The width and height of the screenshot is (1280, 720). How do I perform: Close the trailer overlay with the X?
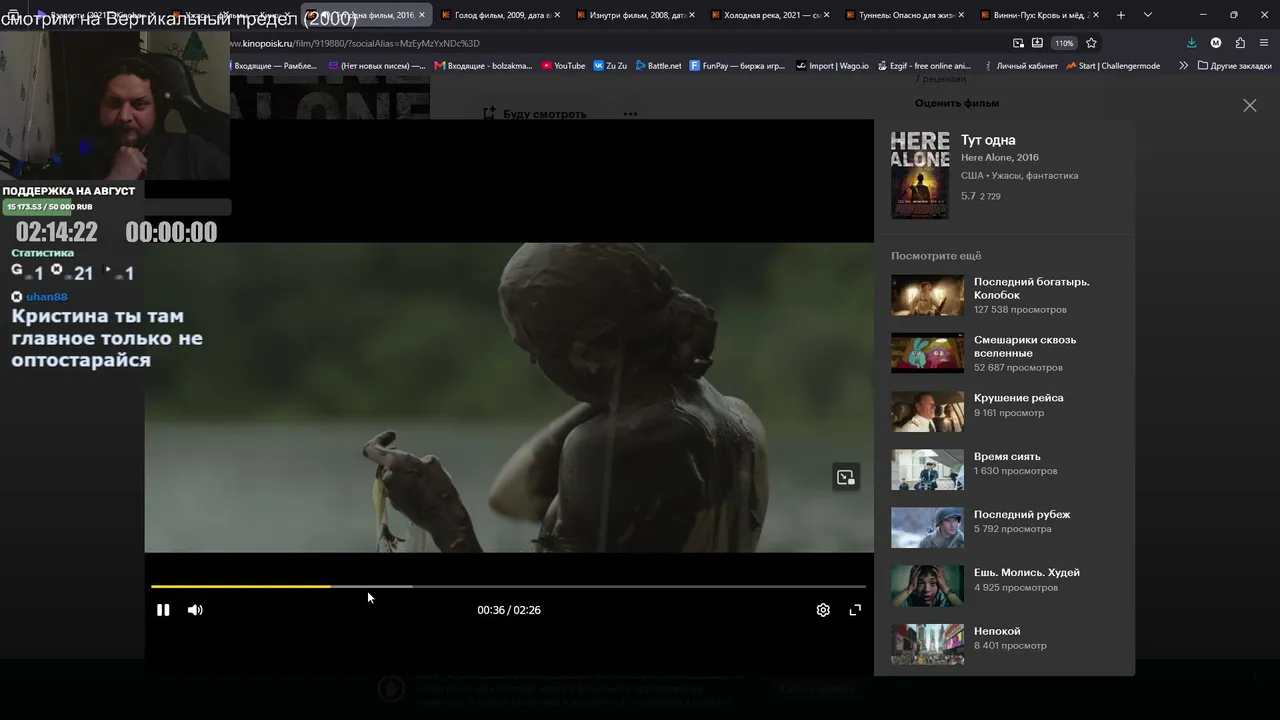(1250, 105)
